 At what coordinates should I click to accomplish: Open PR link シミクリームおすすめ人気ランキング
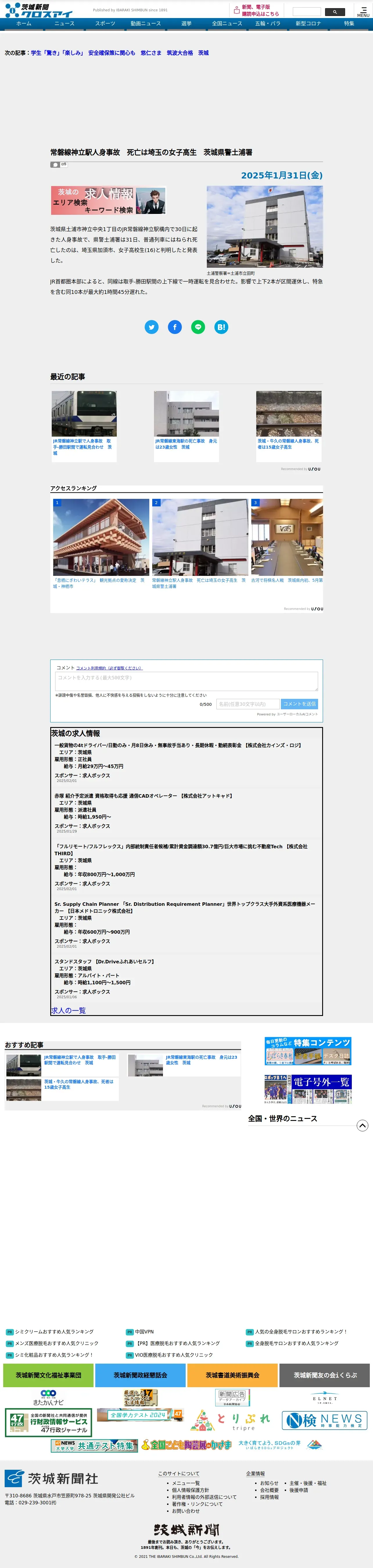tap(54, 1332)
